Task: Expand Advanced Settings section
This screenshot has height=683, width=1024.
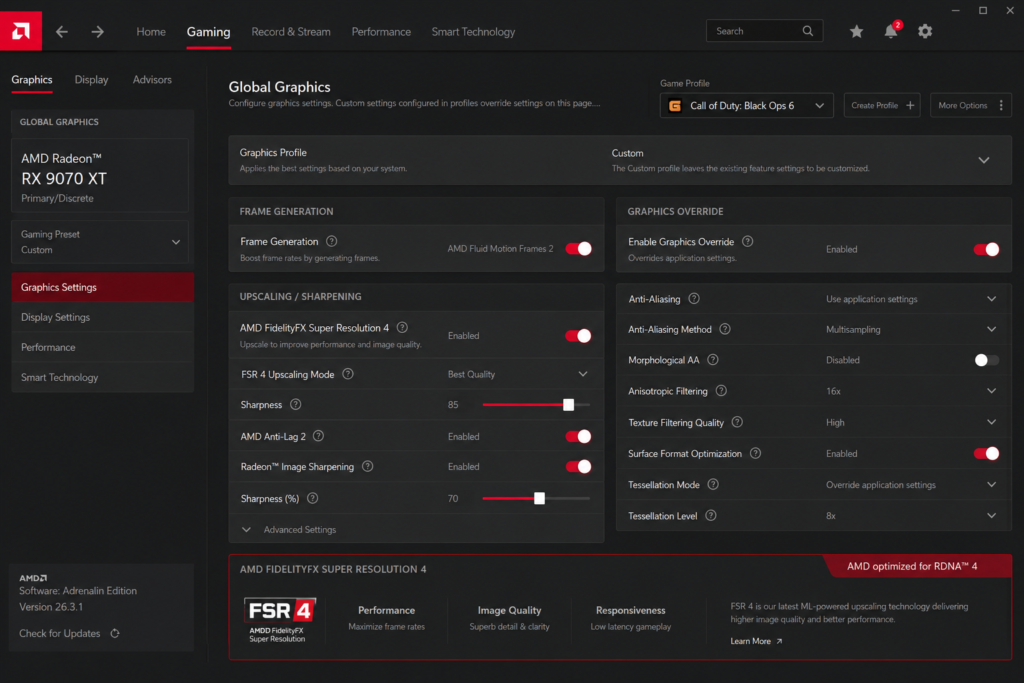Action: click(x=289, y=530)
